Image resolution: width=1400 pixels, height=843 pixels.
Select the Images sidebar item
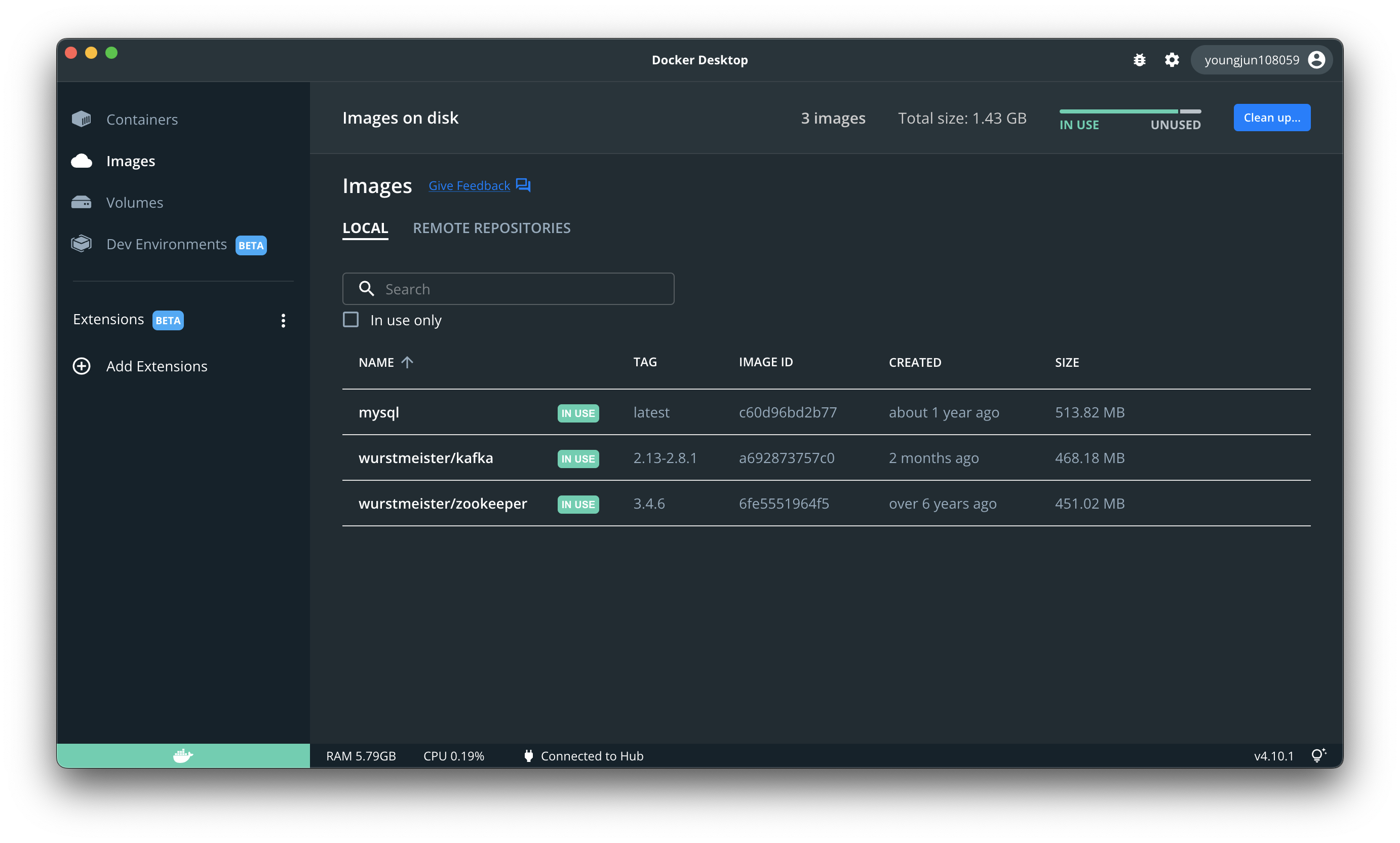(x=130, y=161)
